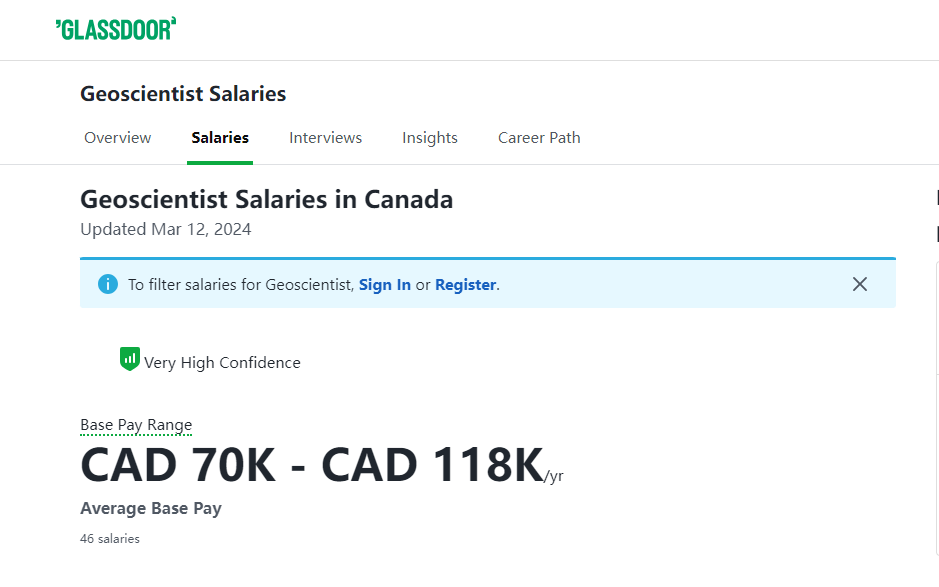Switch to the Interviews tab
Image resolution: width=939 pixels, height=587 pixels.
point(325,138)
